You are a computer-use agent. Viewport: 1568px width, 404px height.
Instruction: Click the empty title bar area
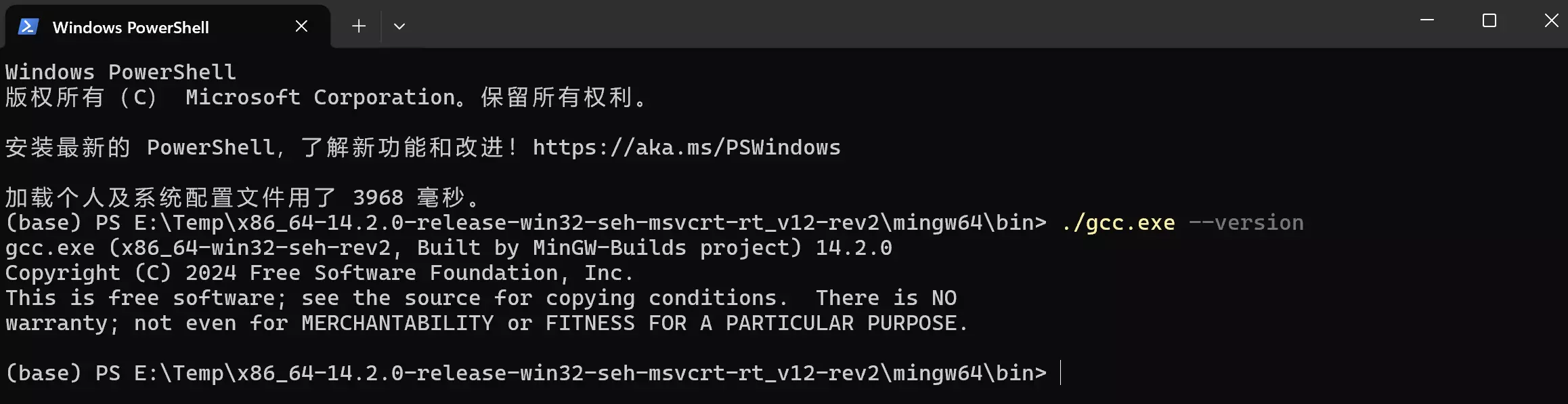[x=880, y=24]
